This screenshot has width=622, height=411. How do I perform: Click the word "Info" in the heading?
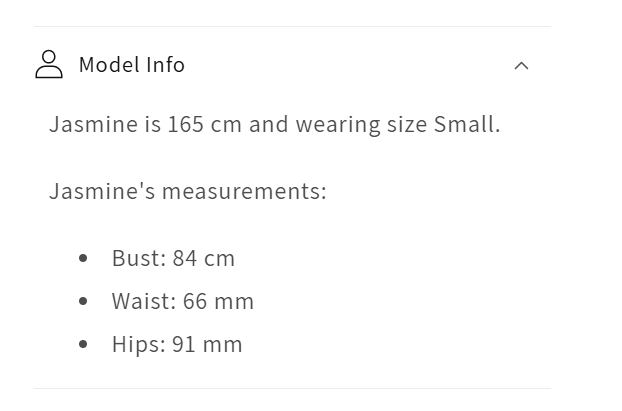click(165, 65)
